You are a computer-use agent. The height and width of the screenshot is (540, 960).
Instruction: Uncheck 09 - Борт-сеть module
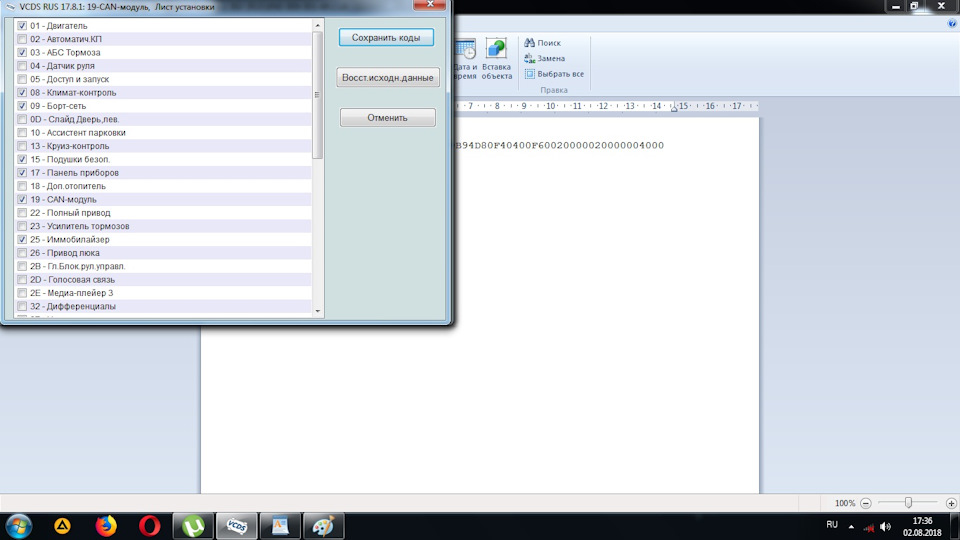click(x=22, y=106)
